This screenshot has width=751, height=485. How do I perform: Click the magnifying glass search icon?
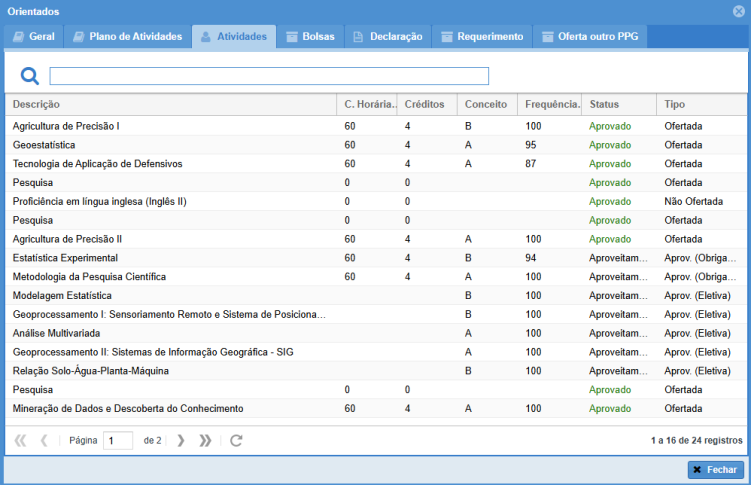tap(30, 76)
